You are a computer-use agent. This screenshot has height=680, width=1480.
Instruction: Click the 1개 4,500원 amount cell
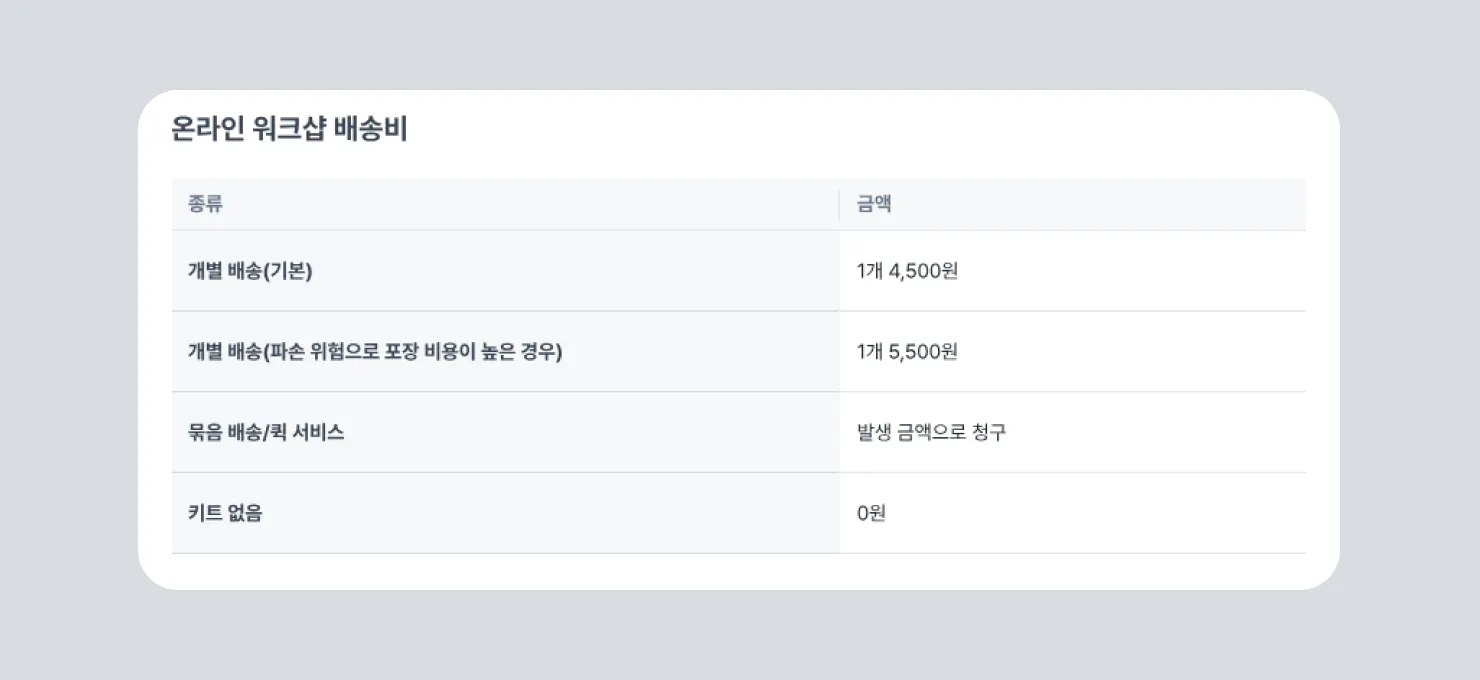pyautogui.click(x=907, y=271)
